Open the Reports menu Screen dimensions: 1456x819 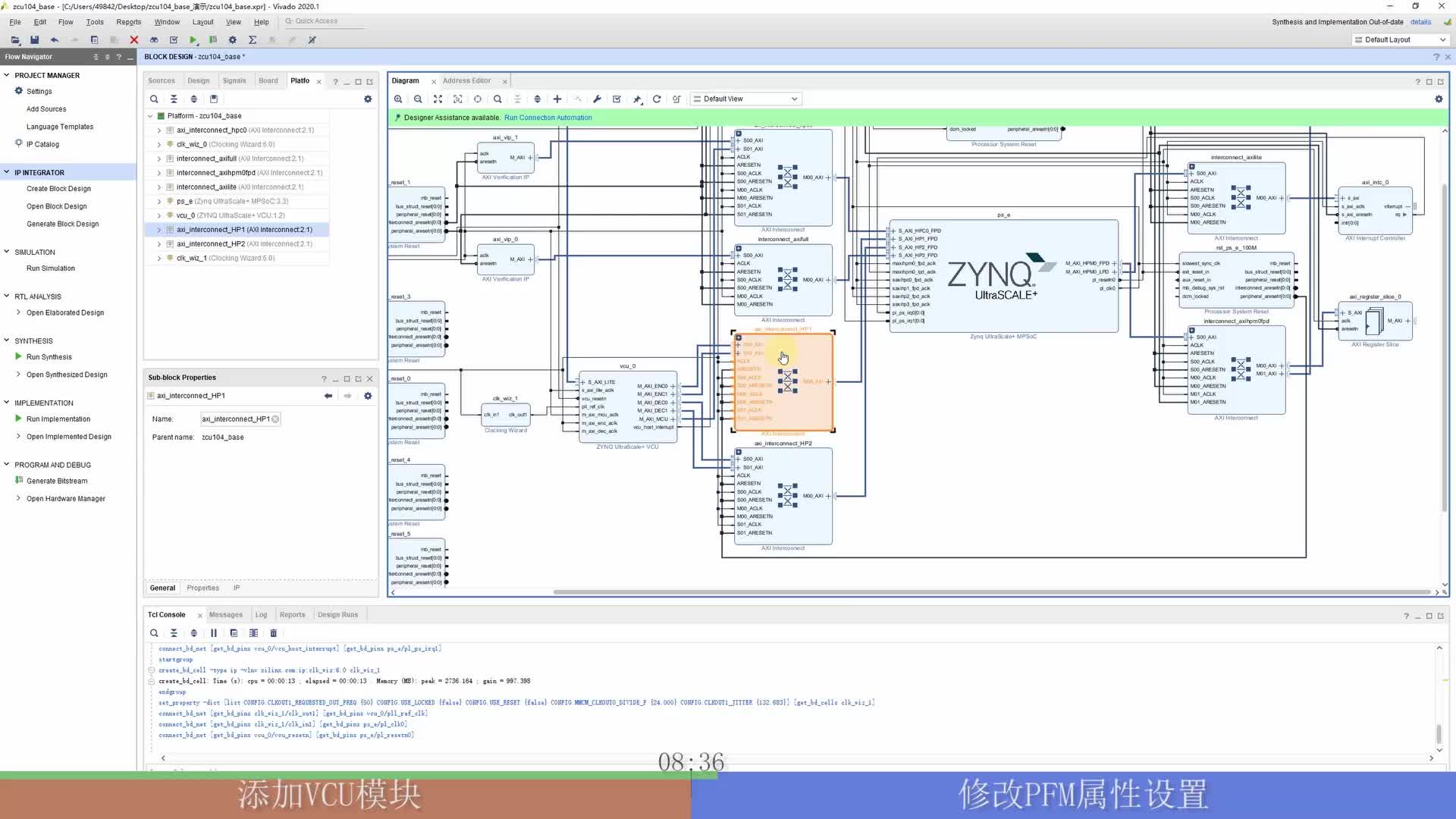pos(129,22)
